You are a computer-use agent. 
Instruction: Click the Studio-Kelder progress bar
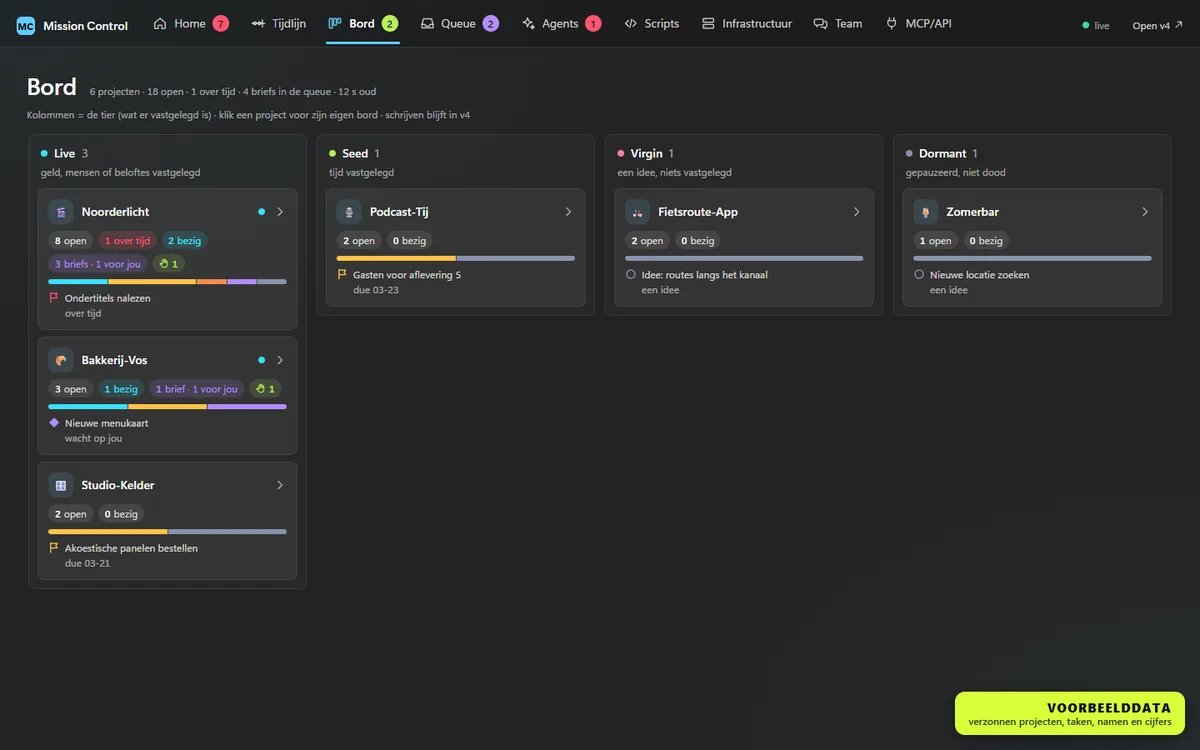point(167,532)
